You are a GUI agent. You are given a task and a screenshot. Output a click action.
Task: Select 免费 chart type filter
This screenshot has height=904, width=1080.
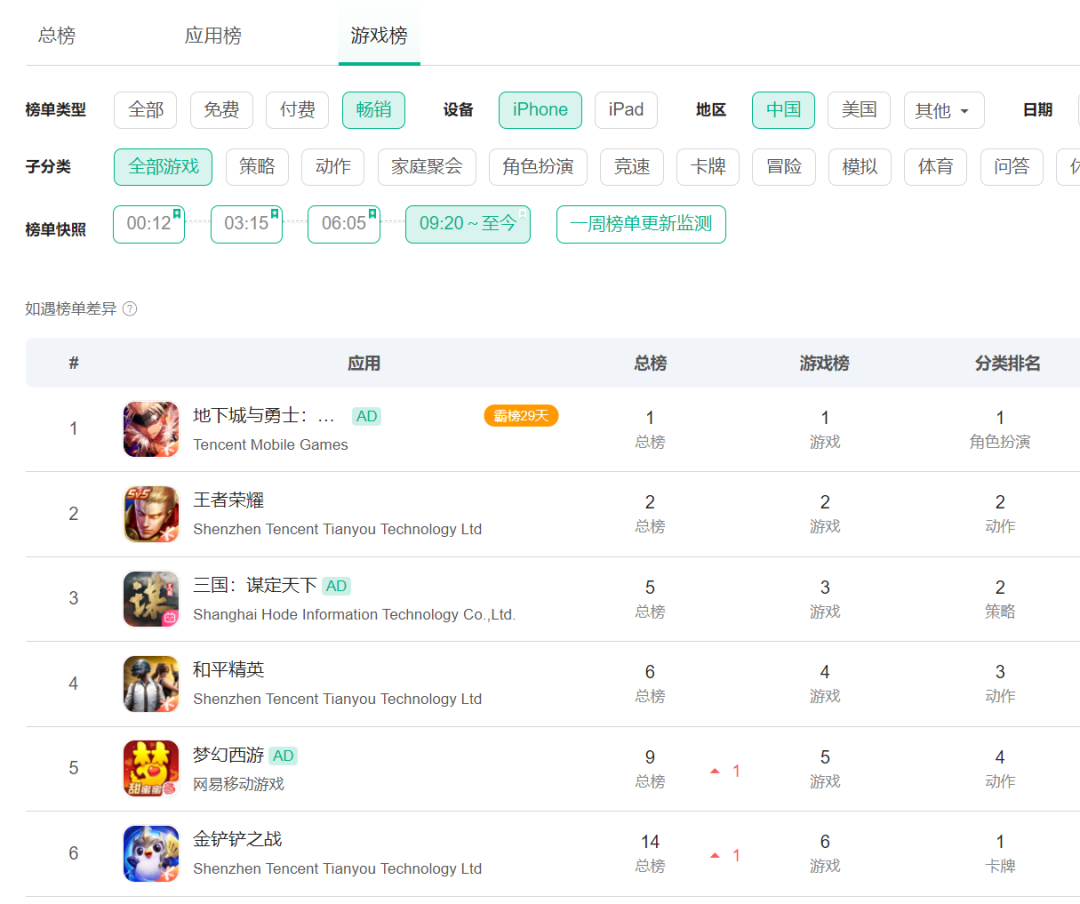(221, 110)
